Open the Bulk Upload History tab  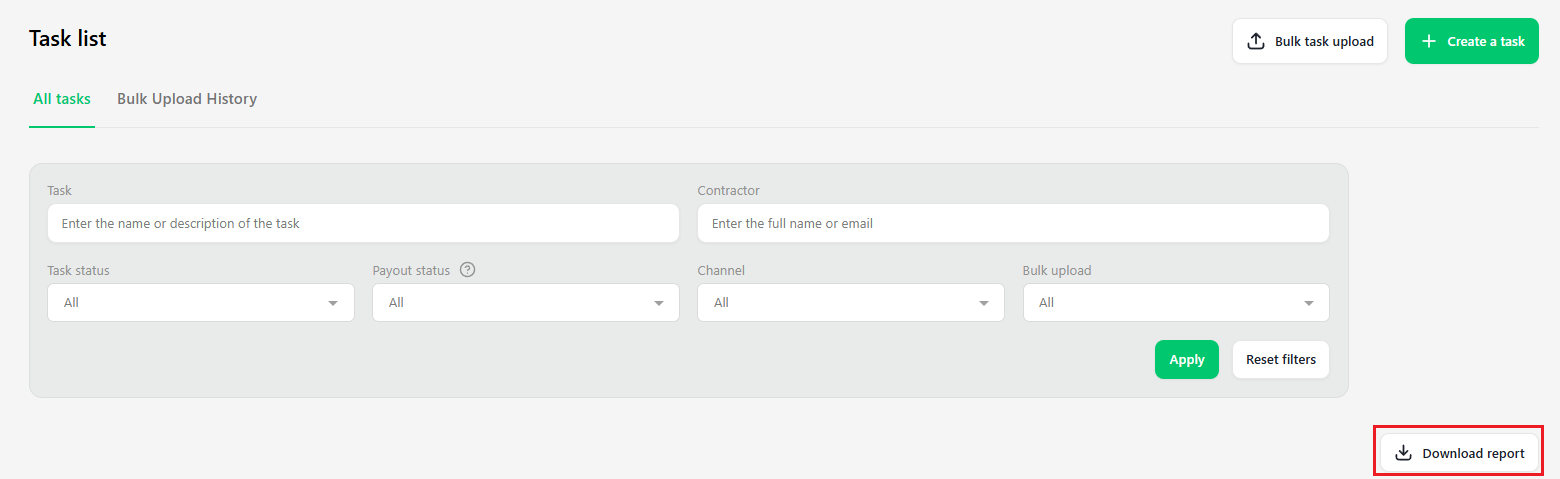(x=187, y=99)
